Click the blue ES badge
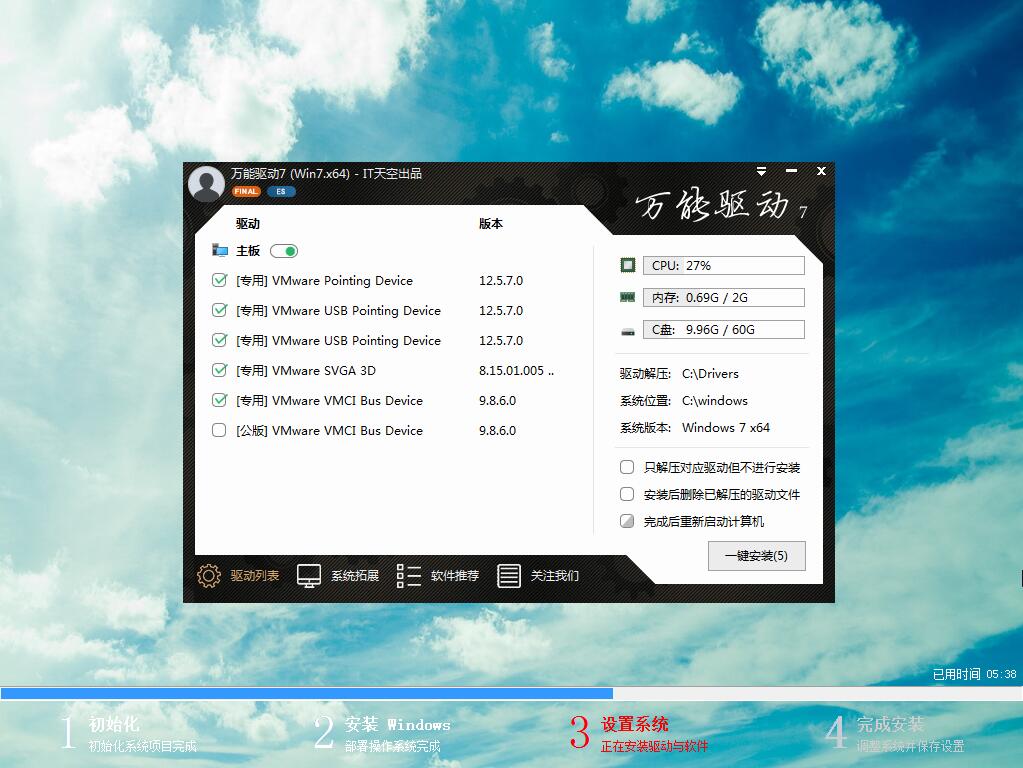This screenshot has height=768, width=1023. tap(279, 190)
